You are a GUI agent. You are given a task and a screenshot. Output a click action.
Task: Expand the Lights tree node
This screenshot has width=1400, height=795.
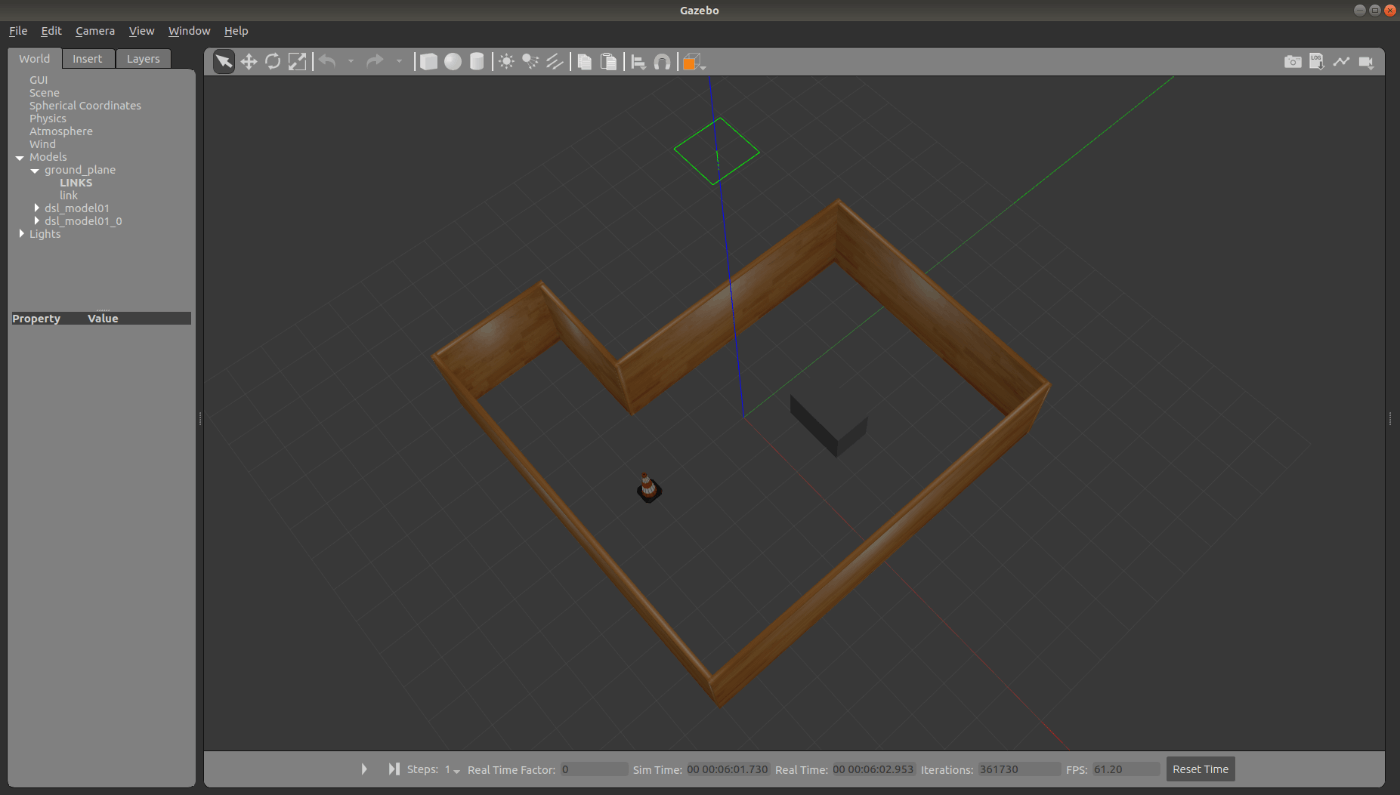pyautogui.click(x=22, y=234)
